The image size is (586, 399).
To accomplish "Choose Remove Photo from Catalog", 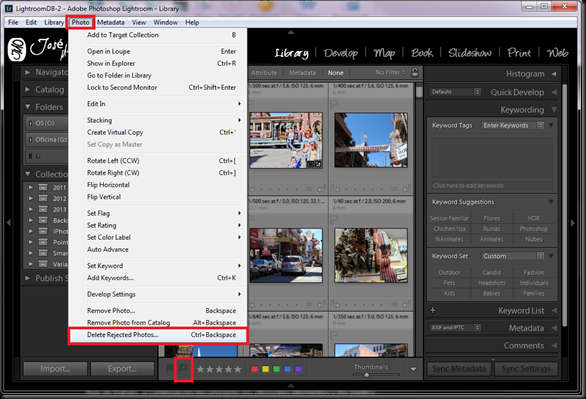I will (157, 323).
